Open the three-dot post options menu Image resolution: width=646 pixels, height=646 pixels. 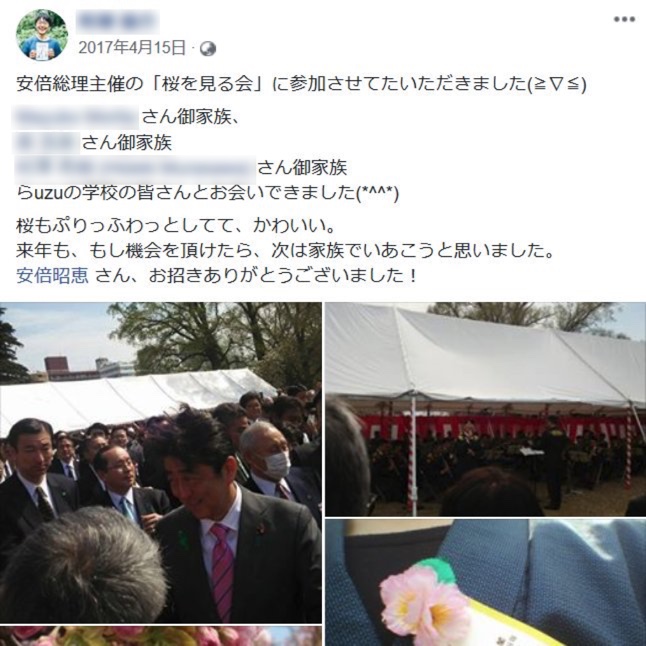pyautogui.click(x=624, y=19)
